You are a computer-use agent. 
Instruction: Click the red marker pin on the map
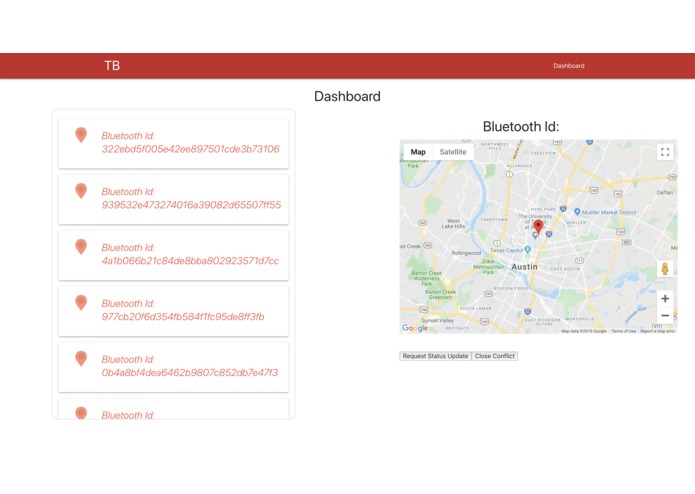tap(538, 226)
